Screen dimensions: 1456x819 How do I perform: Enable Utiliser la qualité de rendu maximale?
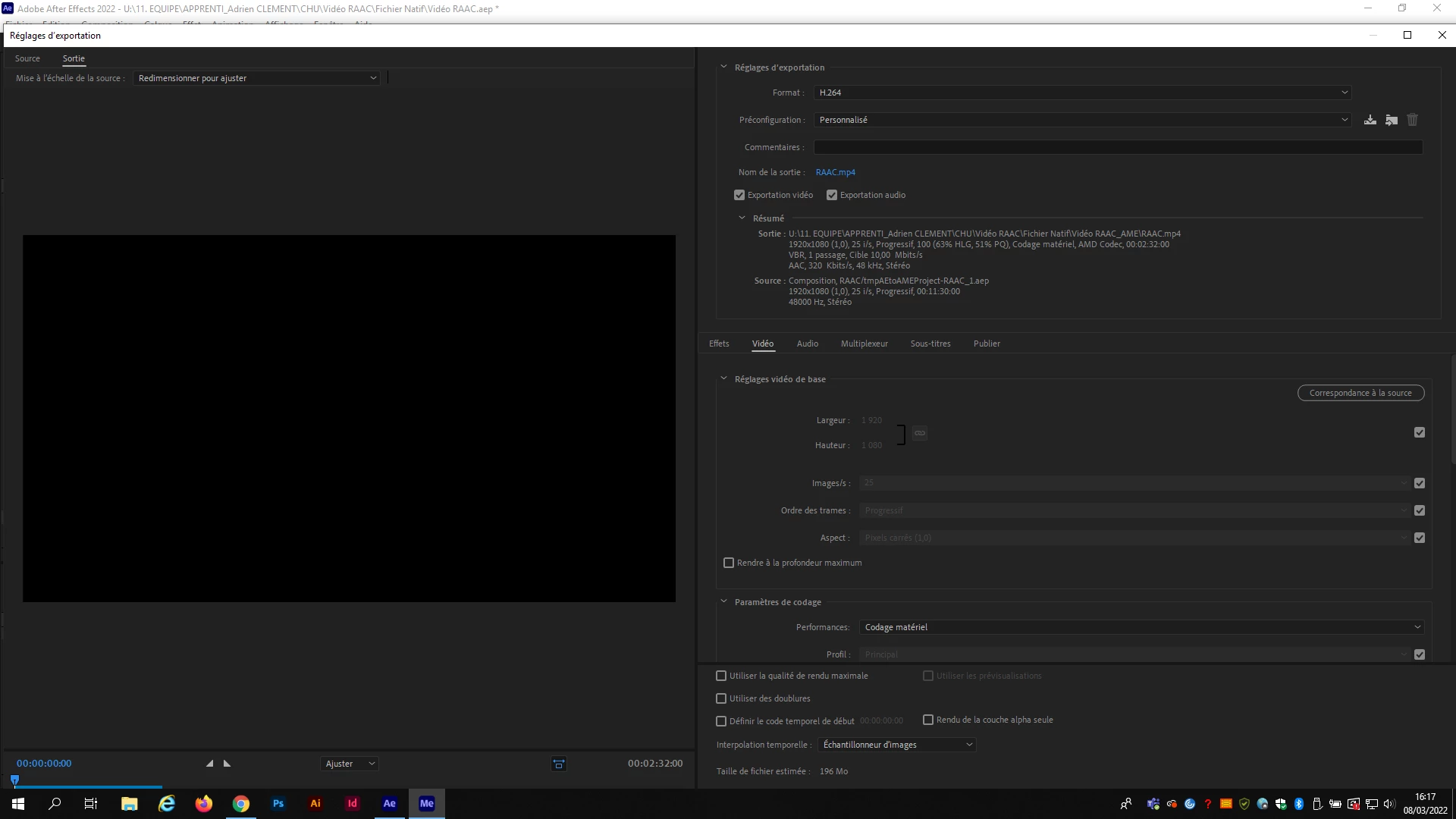pyautogui.click(x=721, y=676)
